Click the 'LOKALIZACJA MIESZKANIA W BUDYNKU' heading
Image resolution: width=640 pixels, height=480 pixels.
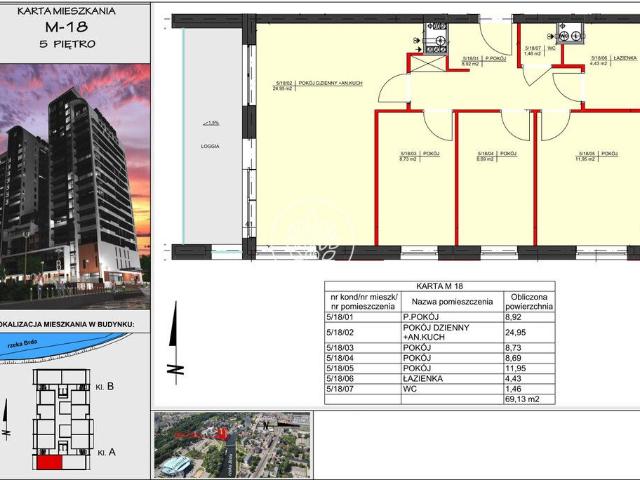(67, 324)
